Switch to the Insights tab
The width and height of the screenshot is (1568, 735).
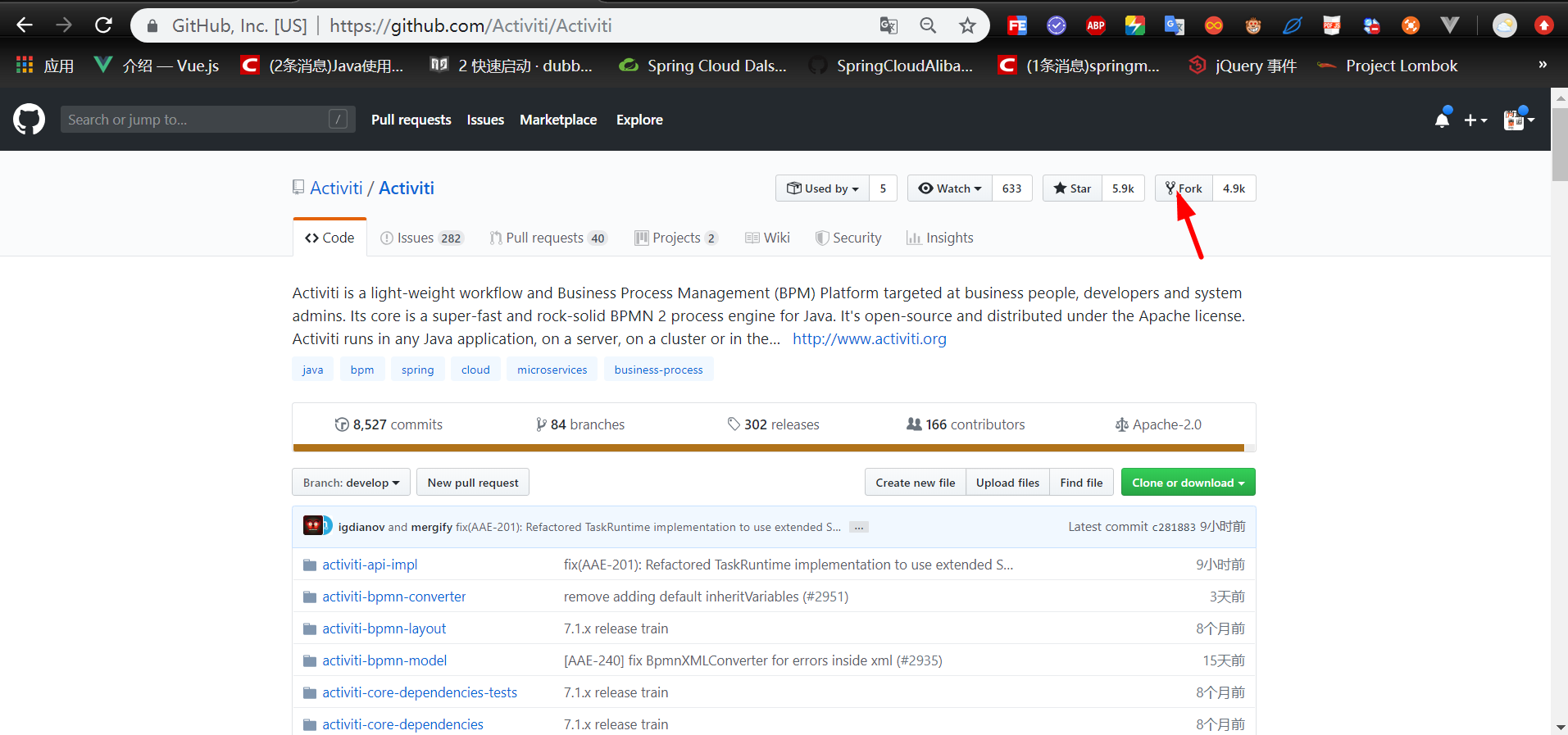tap(940, 238)
